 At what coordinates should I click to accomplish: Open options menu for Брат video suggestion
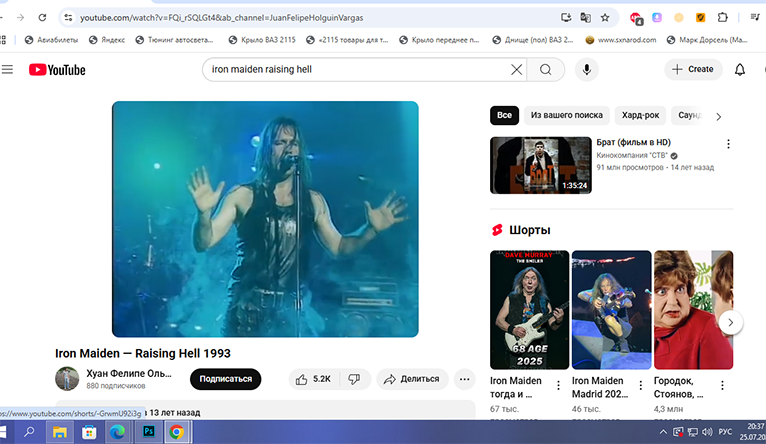click(x=728, y=144)
